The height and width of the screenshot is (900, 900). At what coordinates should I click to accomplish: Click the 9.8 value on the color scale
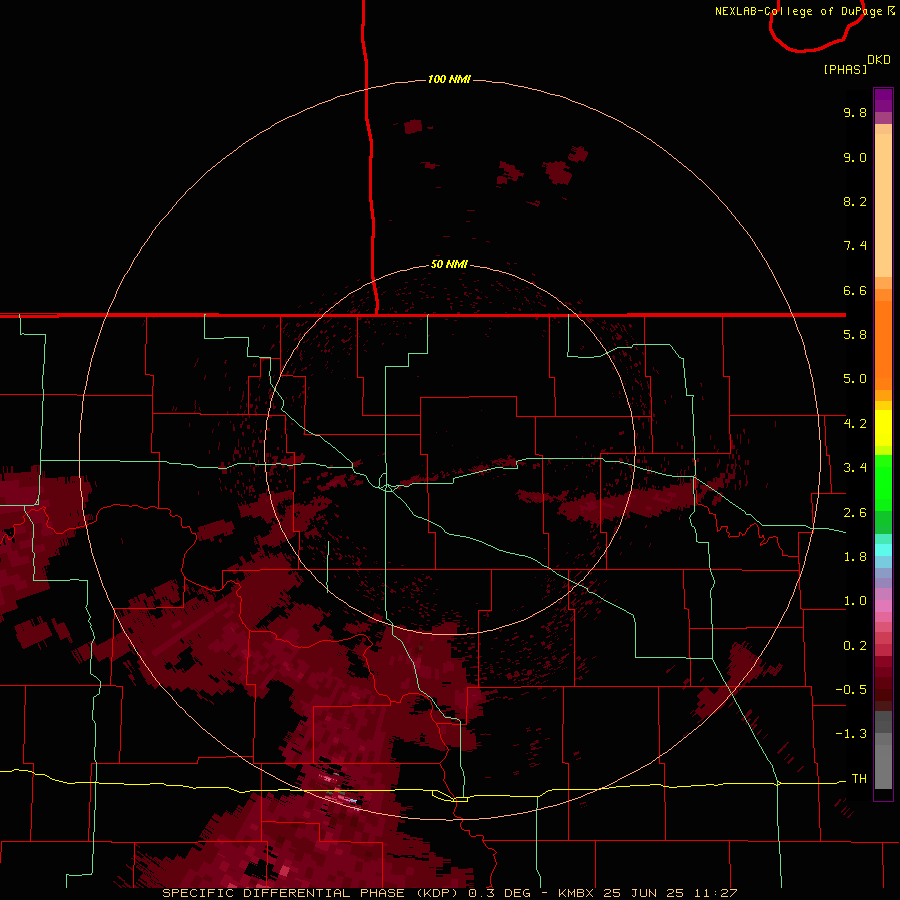[855, 112]
